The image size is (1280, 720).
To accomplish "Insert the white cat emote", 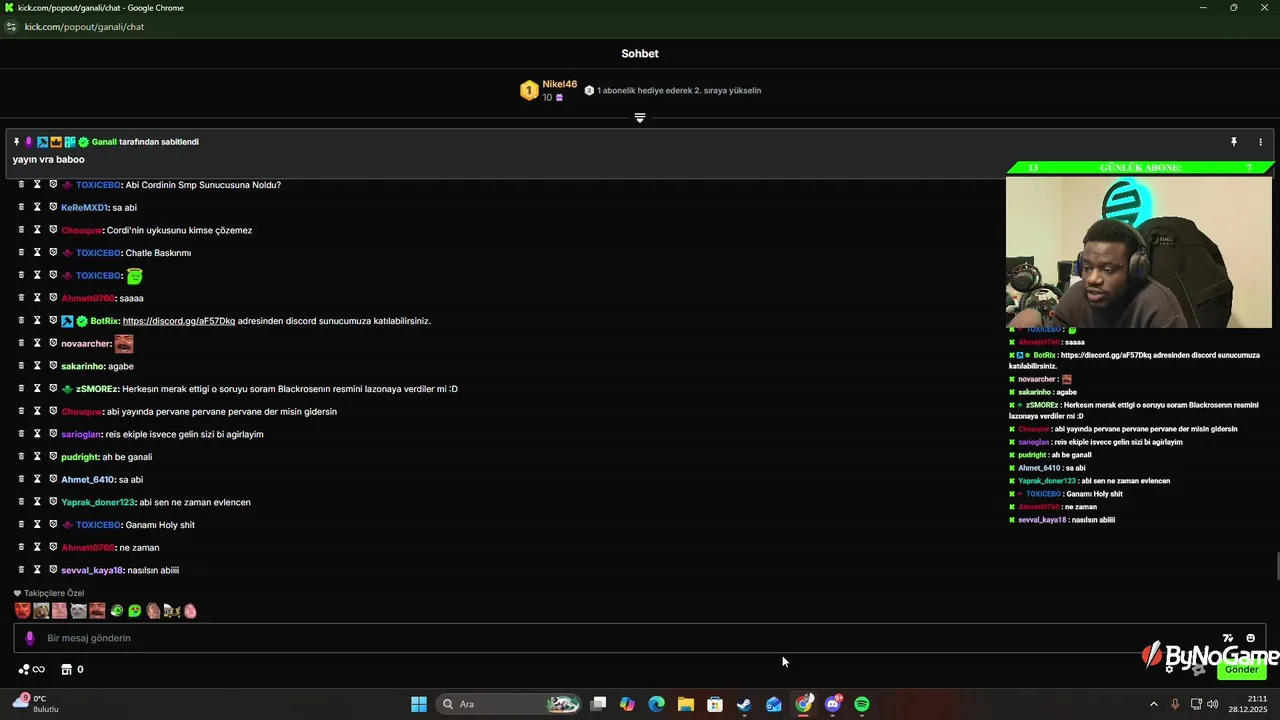I will click(x=78, y=610).
